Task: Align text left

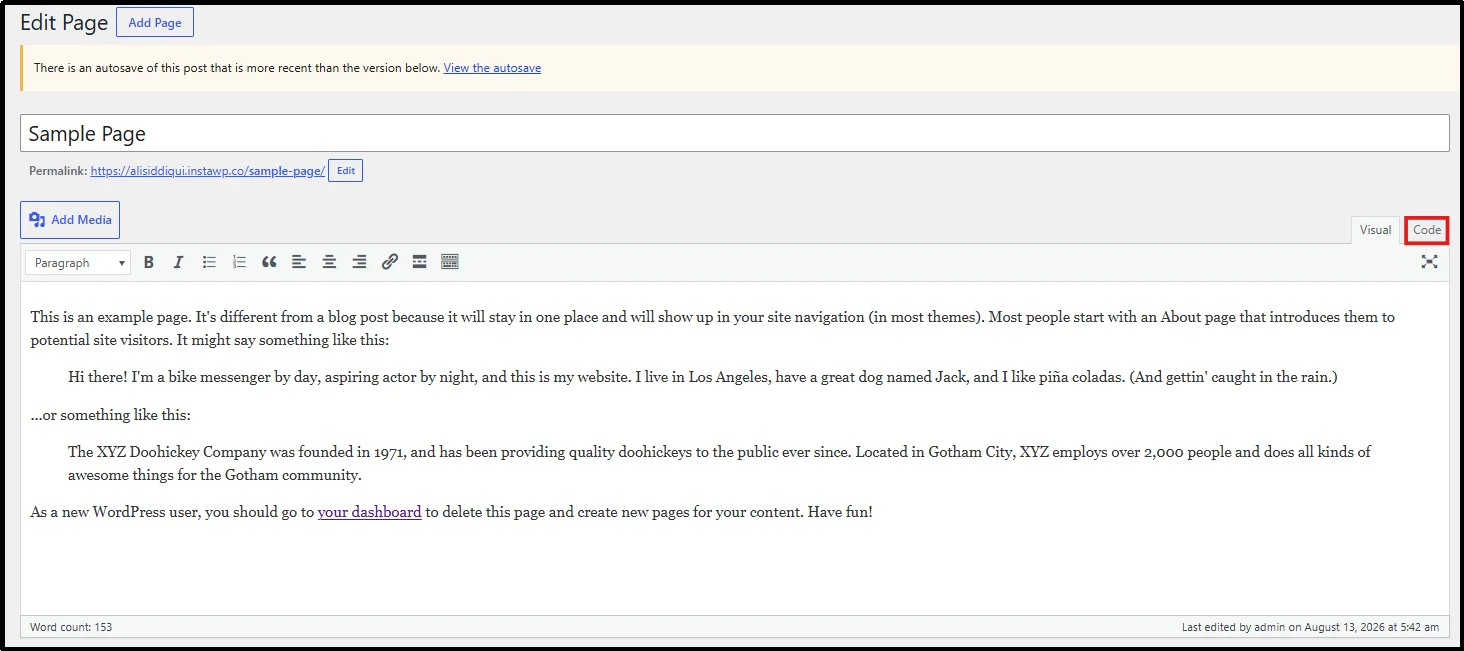Action: point(299,262)
